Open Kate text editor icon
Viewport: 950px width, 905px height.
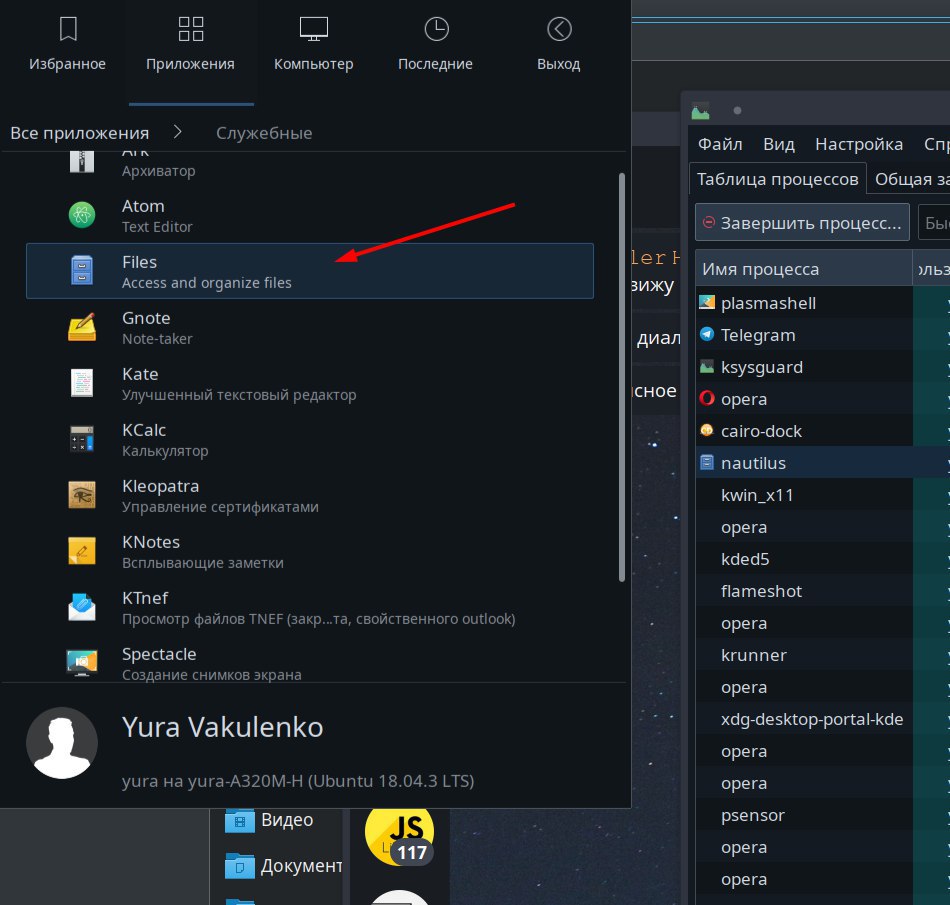pos(82,383)
